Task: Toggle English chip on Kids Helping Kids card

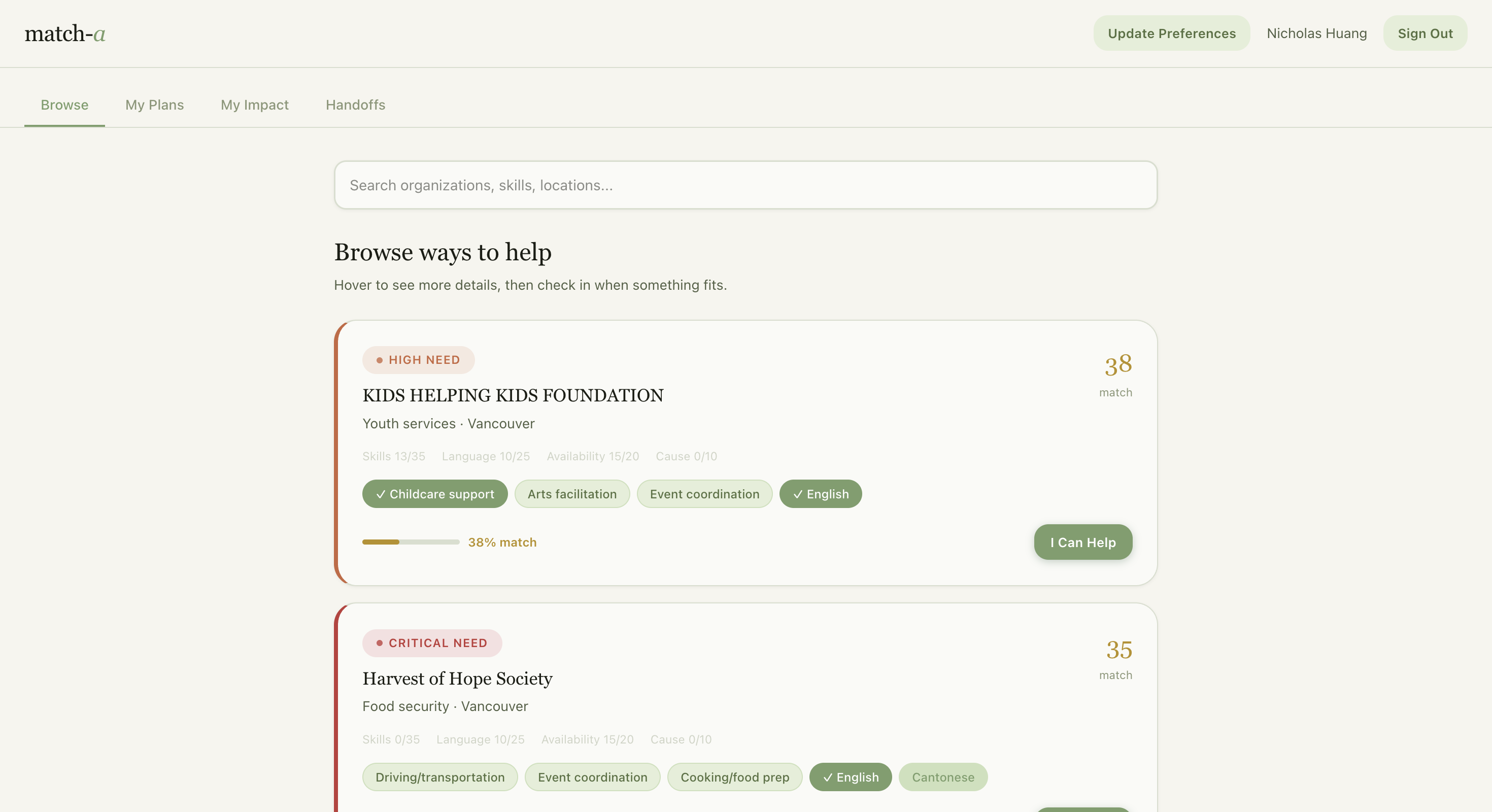Action: point(820,494)
